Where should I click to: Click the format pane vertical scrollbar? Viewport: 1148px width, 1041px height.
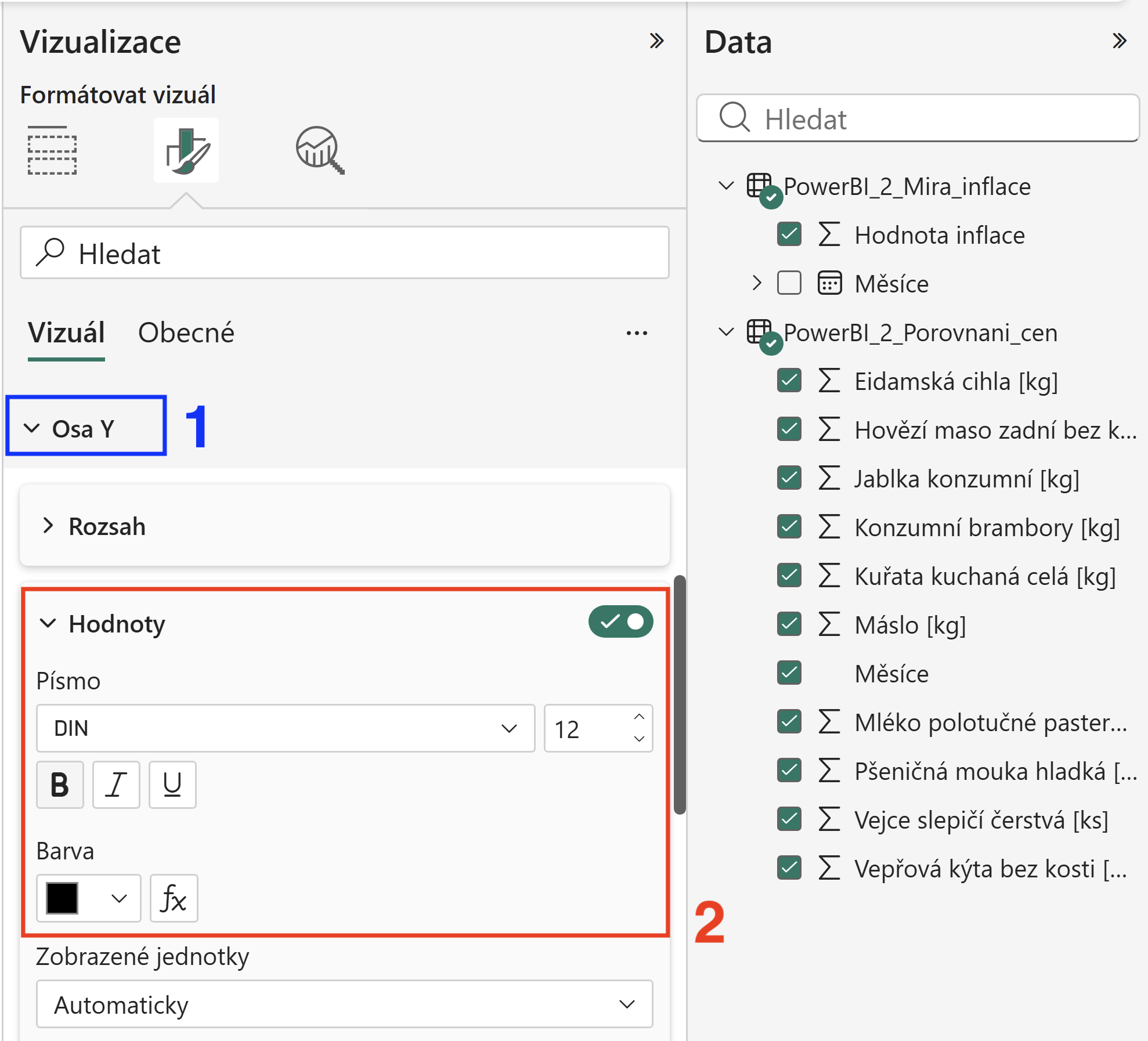pyautogui.click(x=680, y=695)
